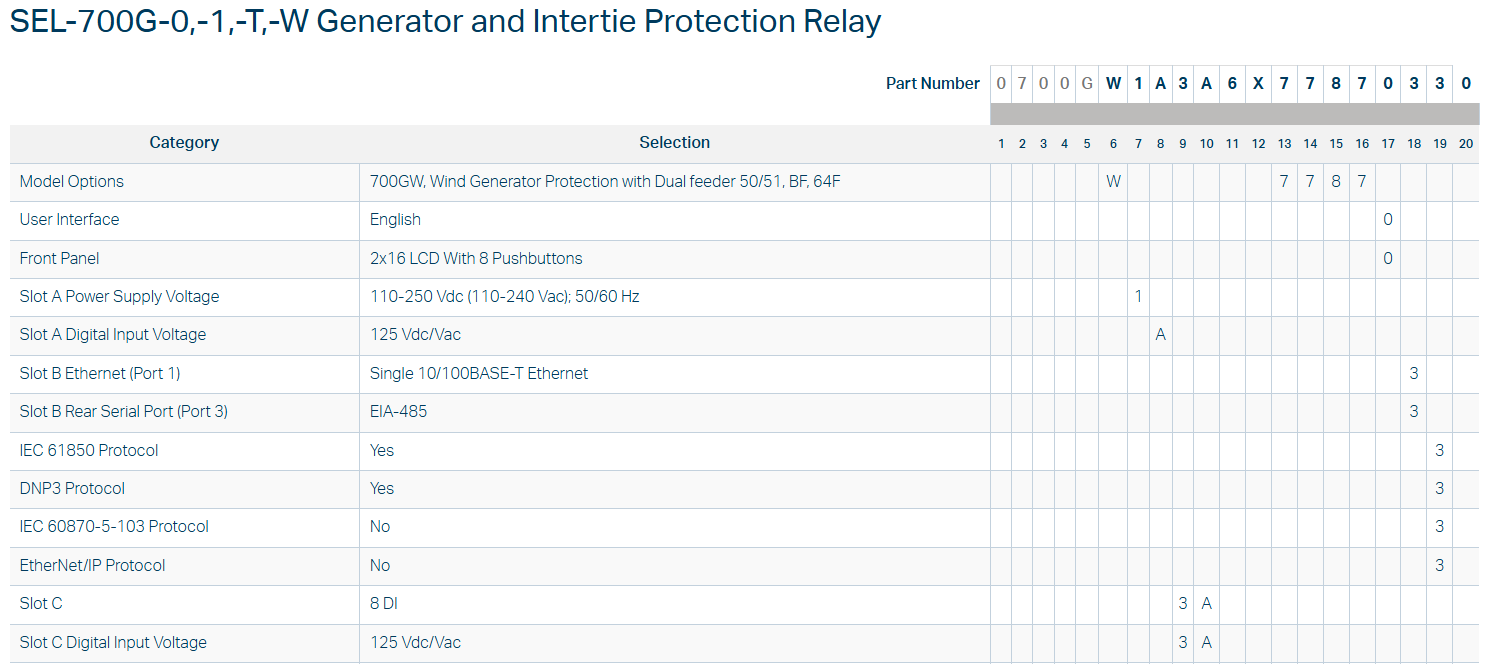
Task: Click '3' cell in EtherNet/IP Protocol row
Action: (x=1440, y=566)
